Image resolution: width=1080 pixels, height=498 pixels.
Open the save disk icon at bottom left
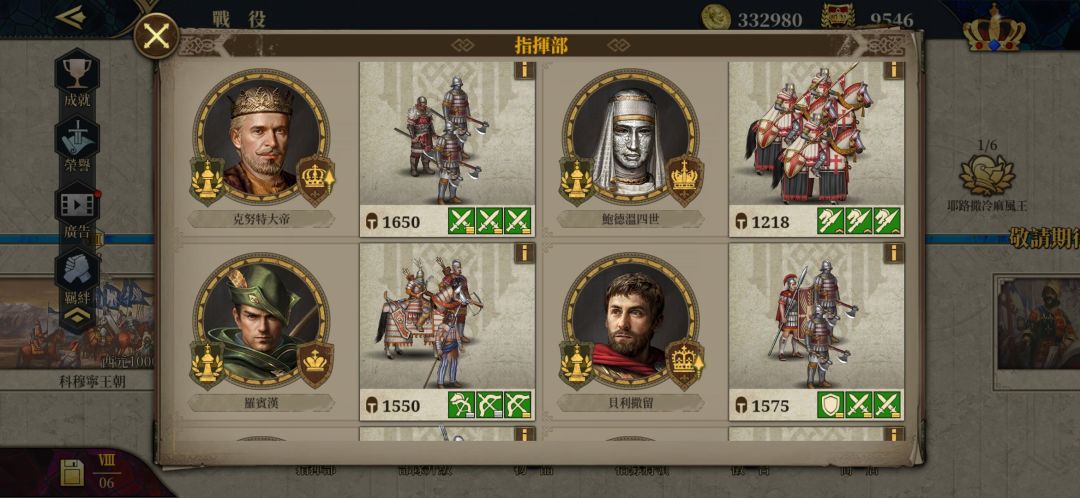[72, 473]
